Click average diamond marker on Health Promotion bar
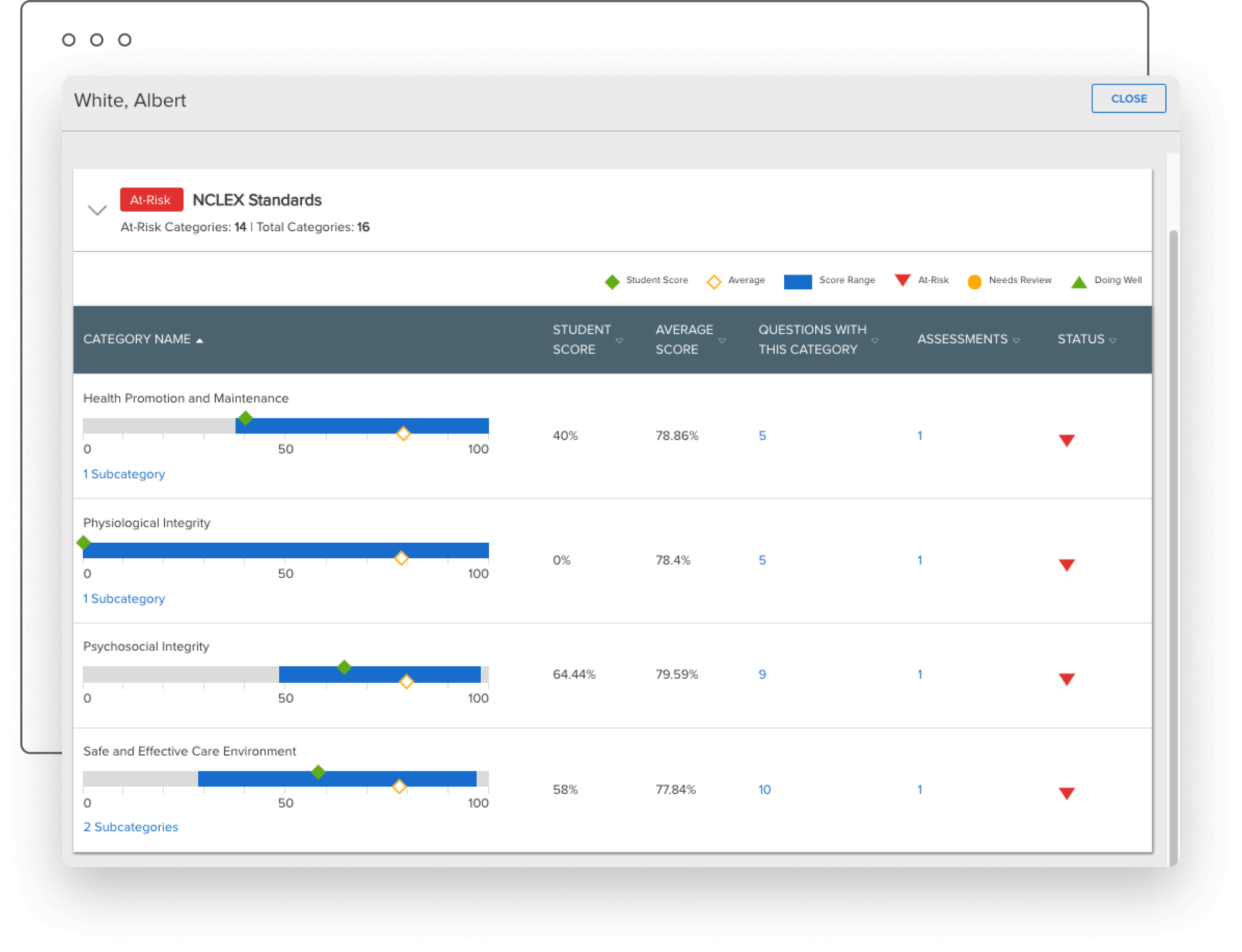The image size is (1242, 952). point(403,434)
